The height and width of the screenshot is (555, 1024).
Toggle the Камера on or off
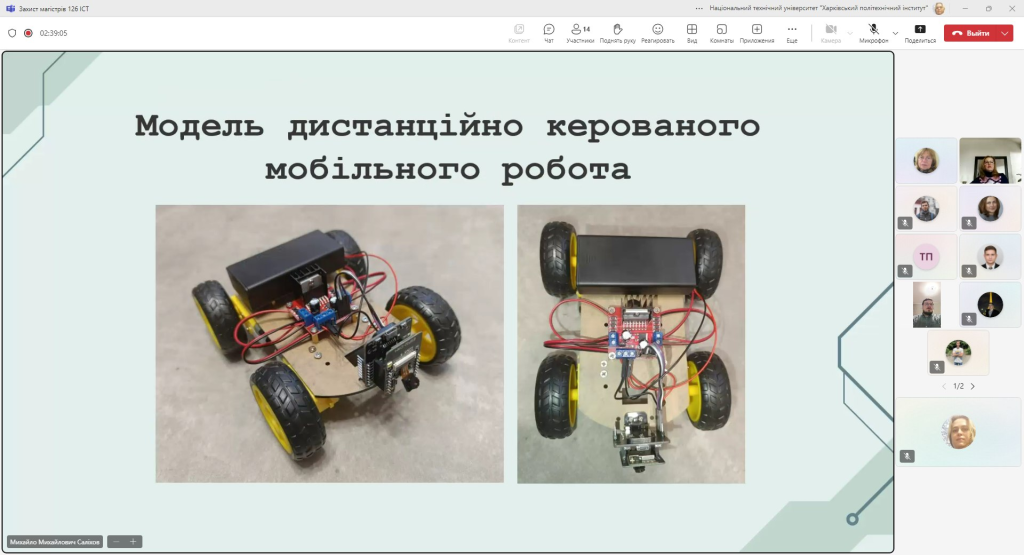831,33
